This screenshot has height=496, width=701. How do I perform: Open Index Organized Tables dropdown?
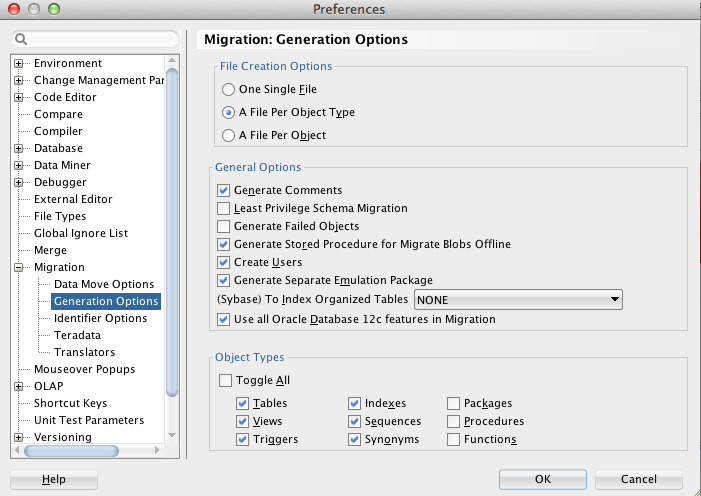pos(518,299)
